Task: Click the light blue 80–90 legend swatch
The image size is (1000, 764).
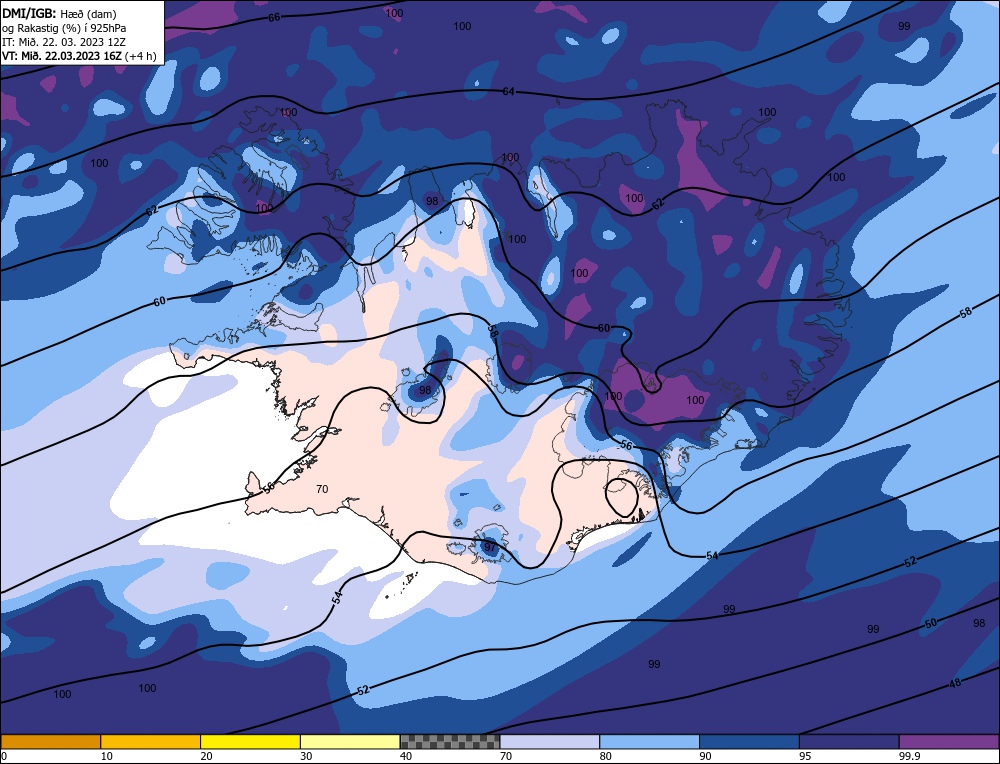Action: [649, 741]
